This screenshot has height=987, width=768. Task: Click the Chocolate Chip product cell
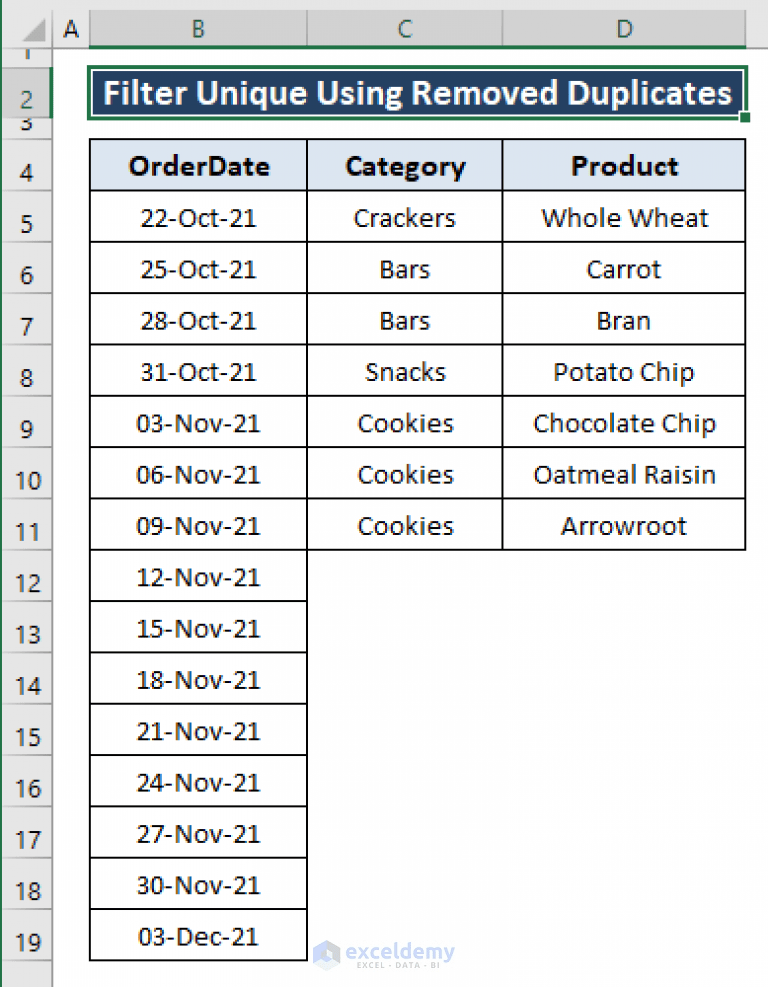tap(624, 423)
